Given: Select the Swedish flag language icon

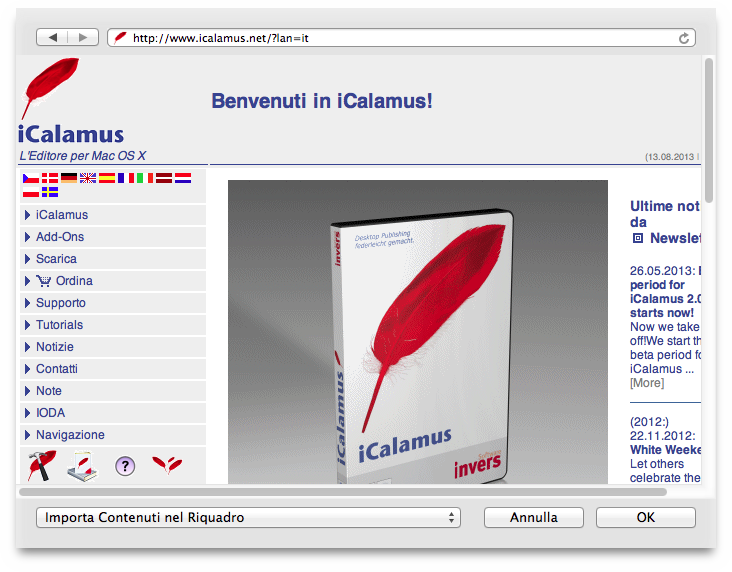Looking at the screenshot, I should [x=50, y=192].
